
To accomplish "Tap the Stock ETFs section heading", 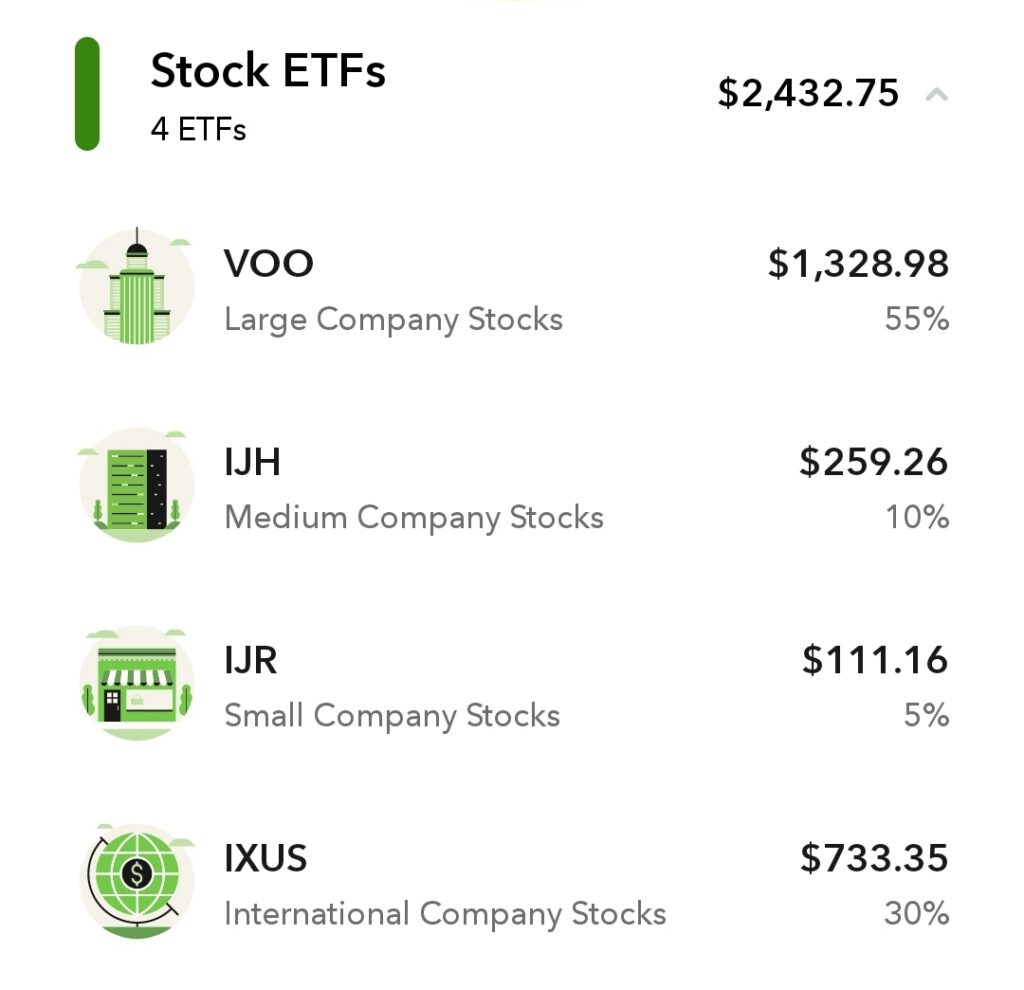I will [268, 70].
